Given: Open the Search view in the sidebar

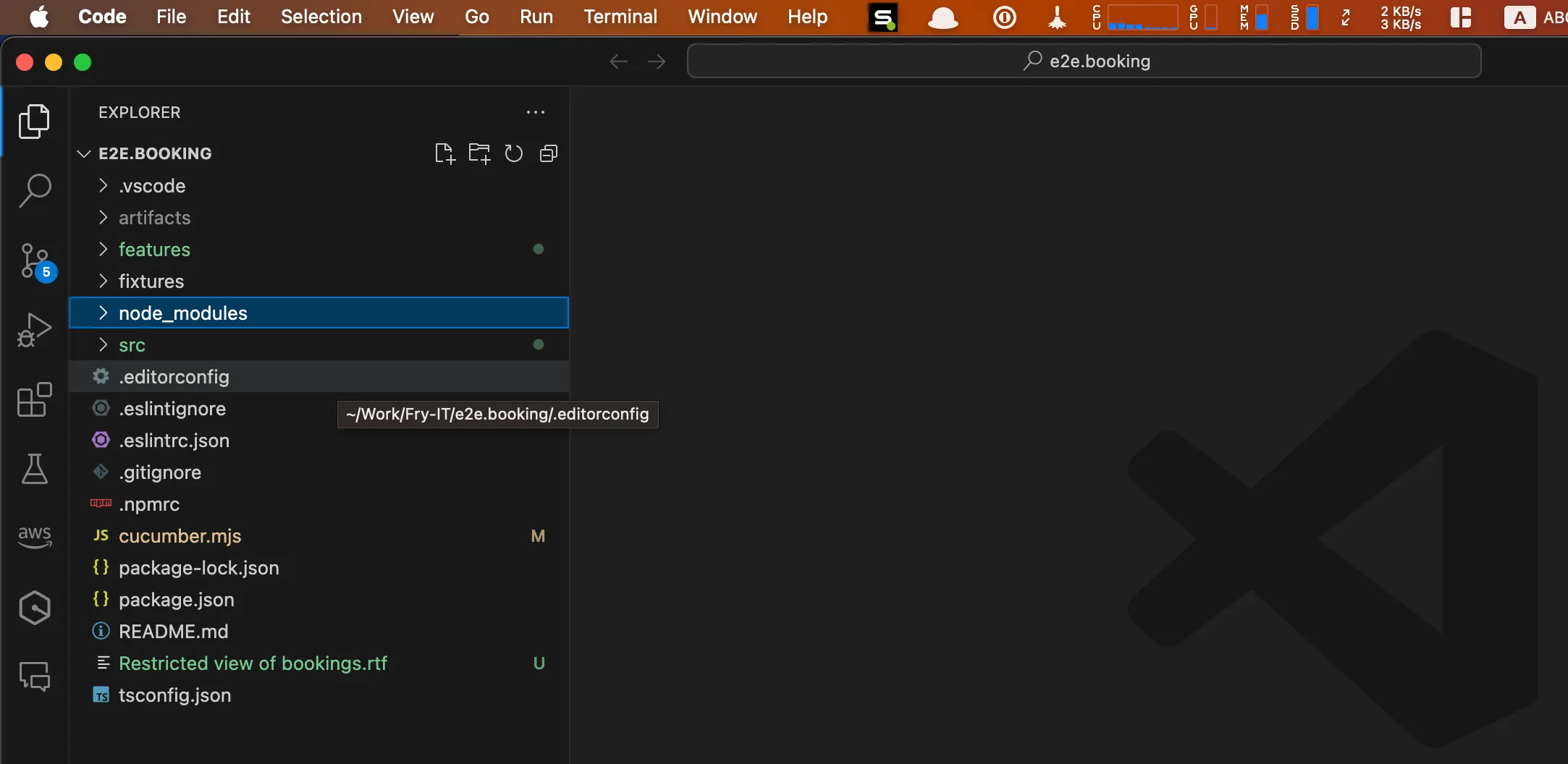Looking at the screenshot, I should pyautogui.click(x=34, y=190).
